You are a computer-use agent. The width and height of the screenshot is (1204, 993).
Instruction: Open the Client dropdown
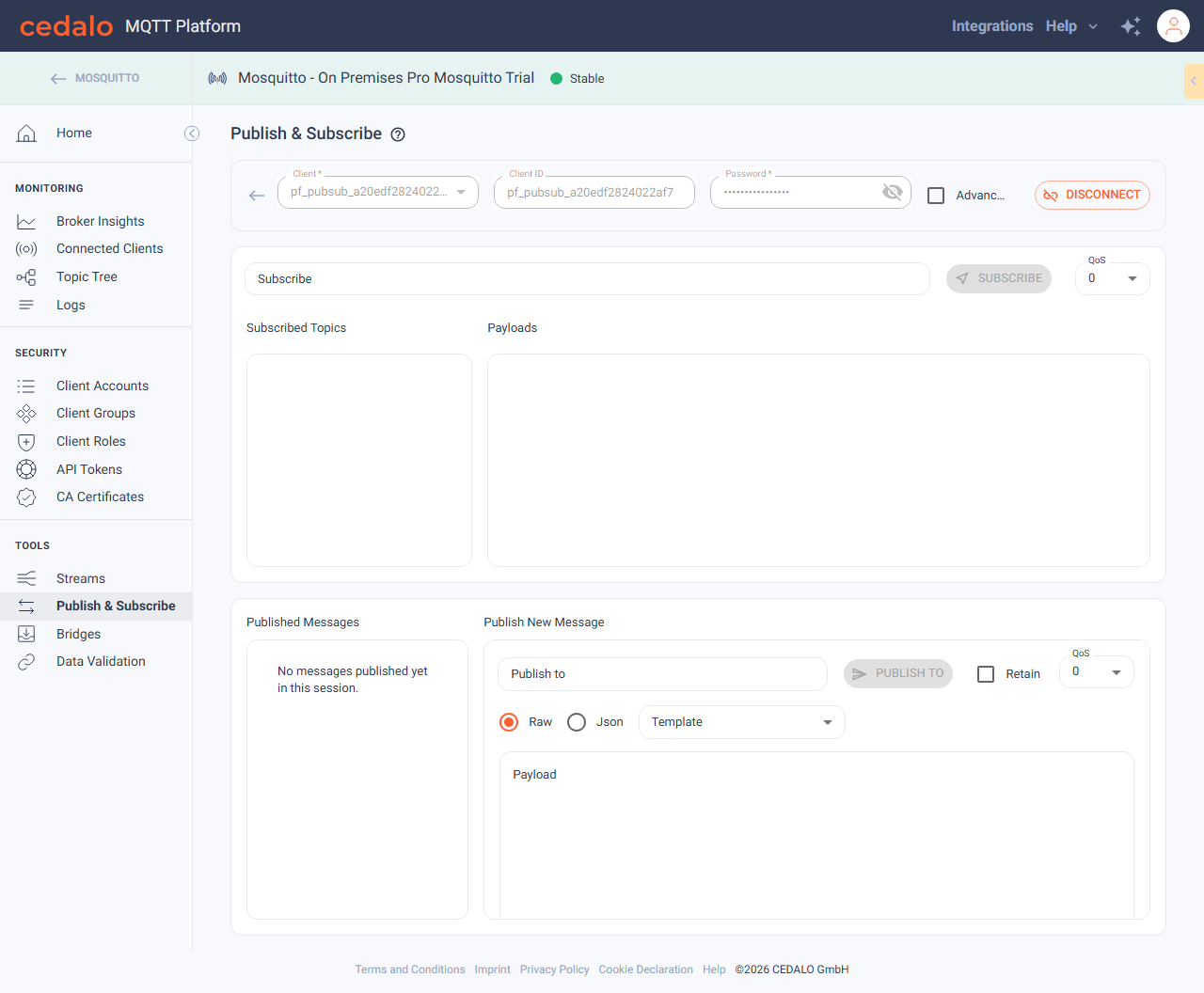tap(378, 192)
